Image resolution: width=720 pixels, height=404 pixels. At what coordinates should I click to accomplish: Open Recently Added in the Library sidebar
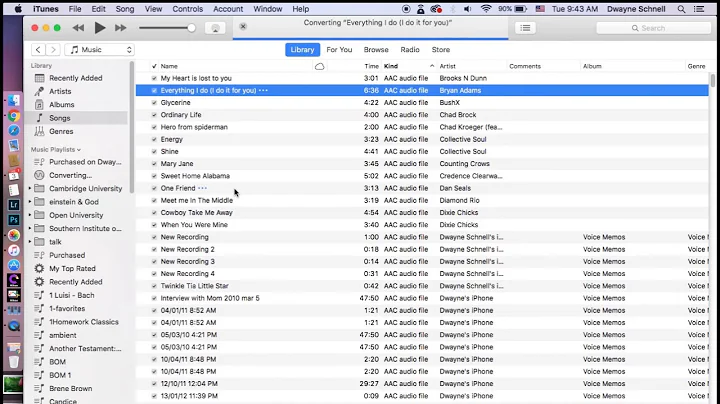(76, 78)
